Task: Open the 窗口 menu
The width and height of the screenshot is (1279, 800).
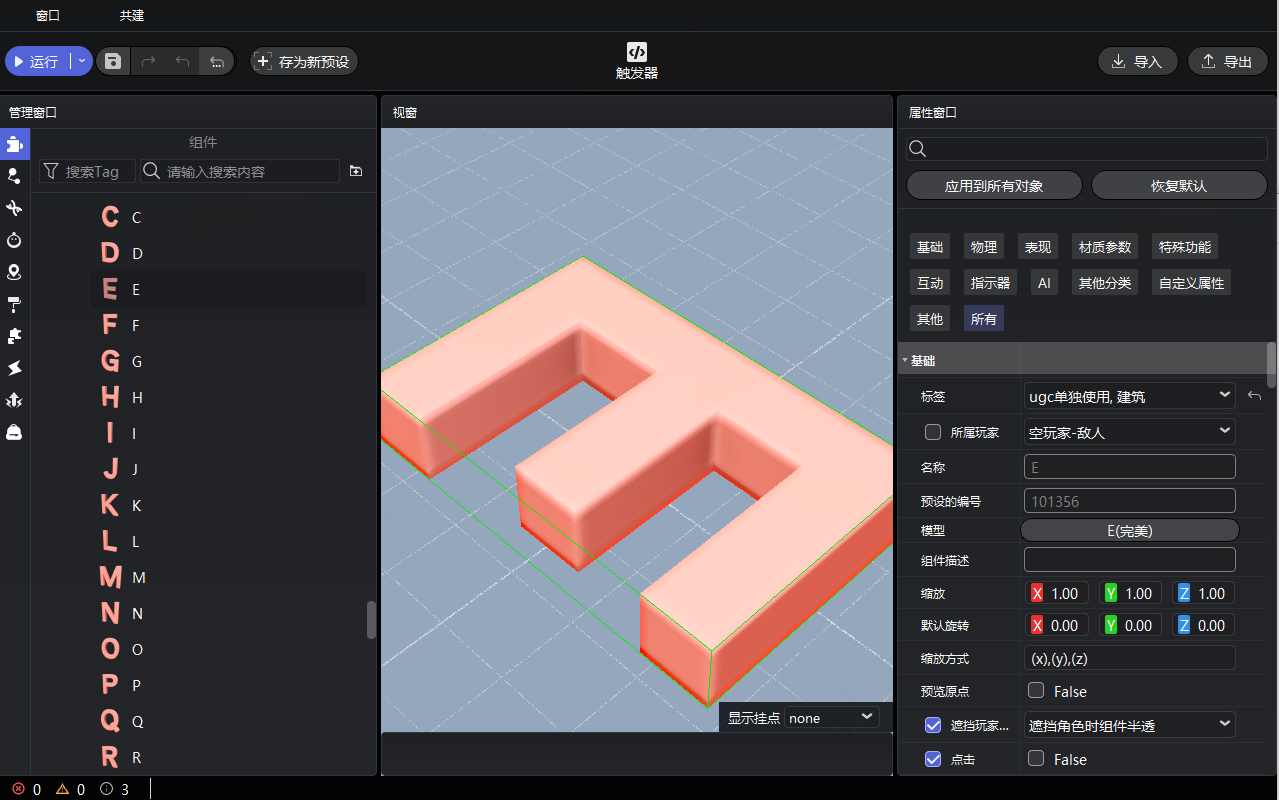Action: click(x=47, y=16)
